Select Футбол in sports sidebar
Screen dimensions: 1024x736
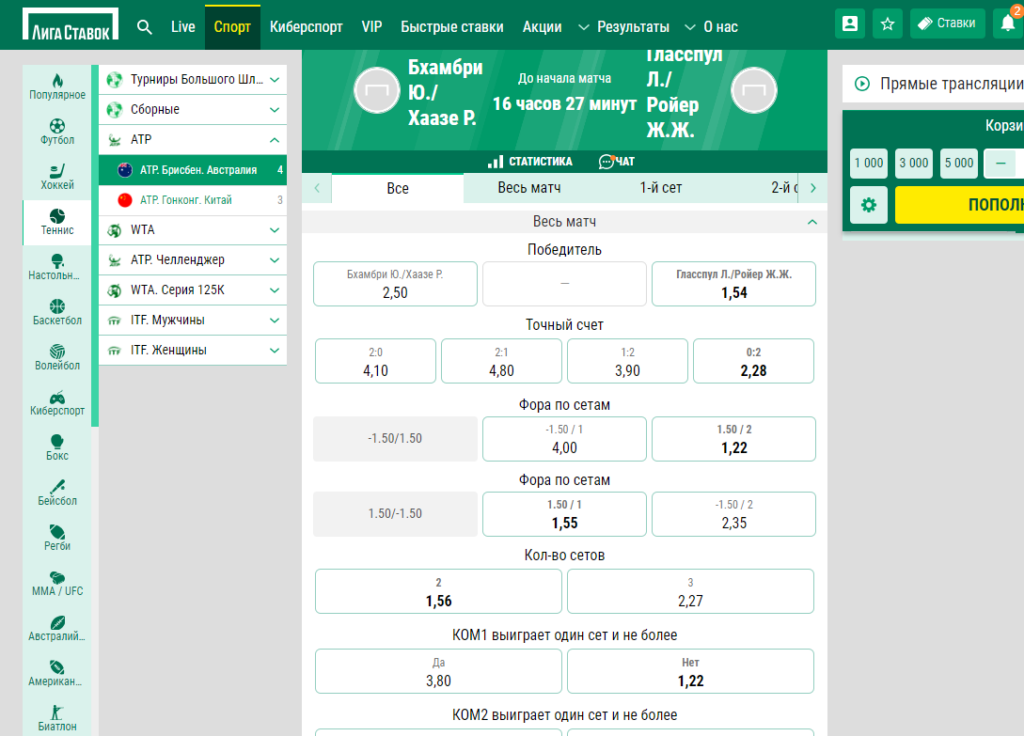pyautogui.click(x=57, y=132)
